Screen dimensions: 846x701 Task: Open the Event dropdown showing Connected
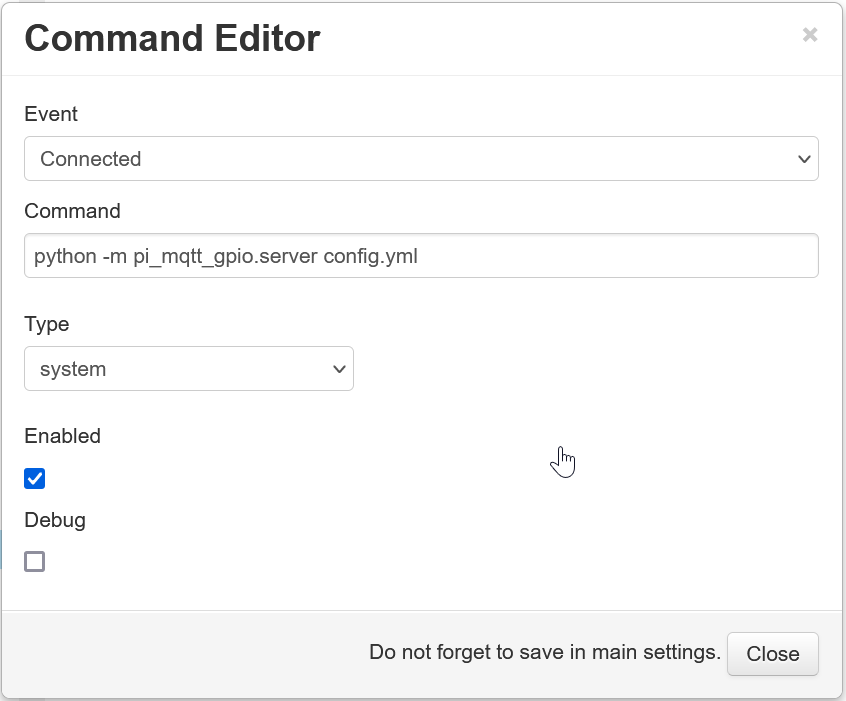421,159
